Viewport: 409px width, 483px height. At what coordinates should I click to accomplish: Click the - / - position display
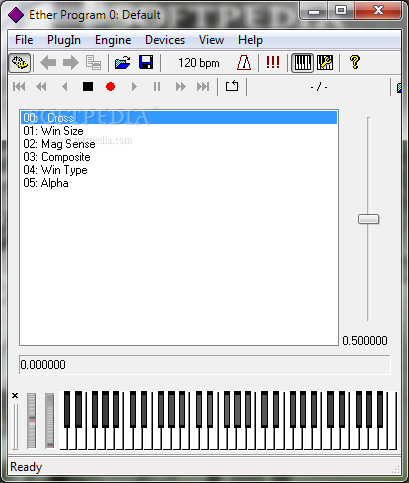(x=319, y=87)
